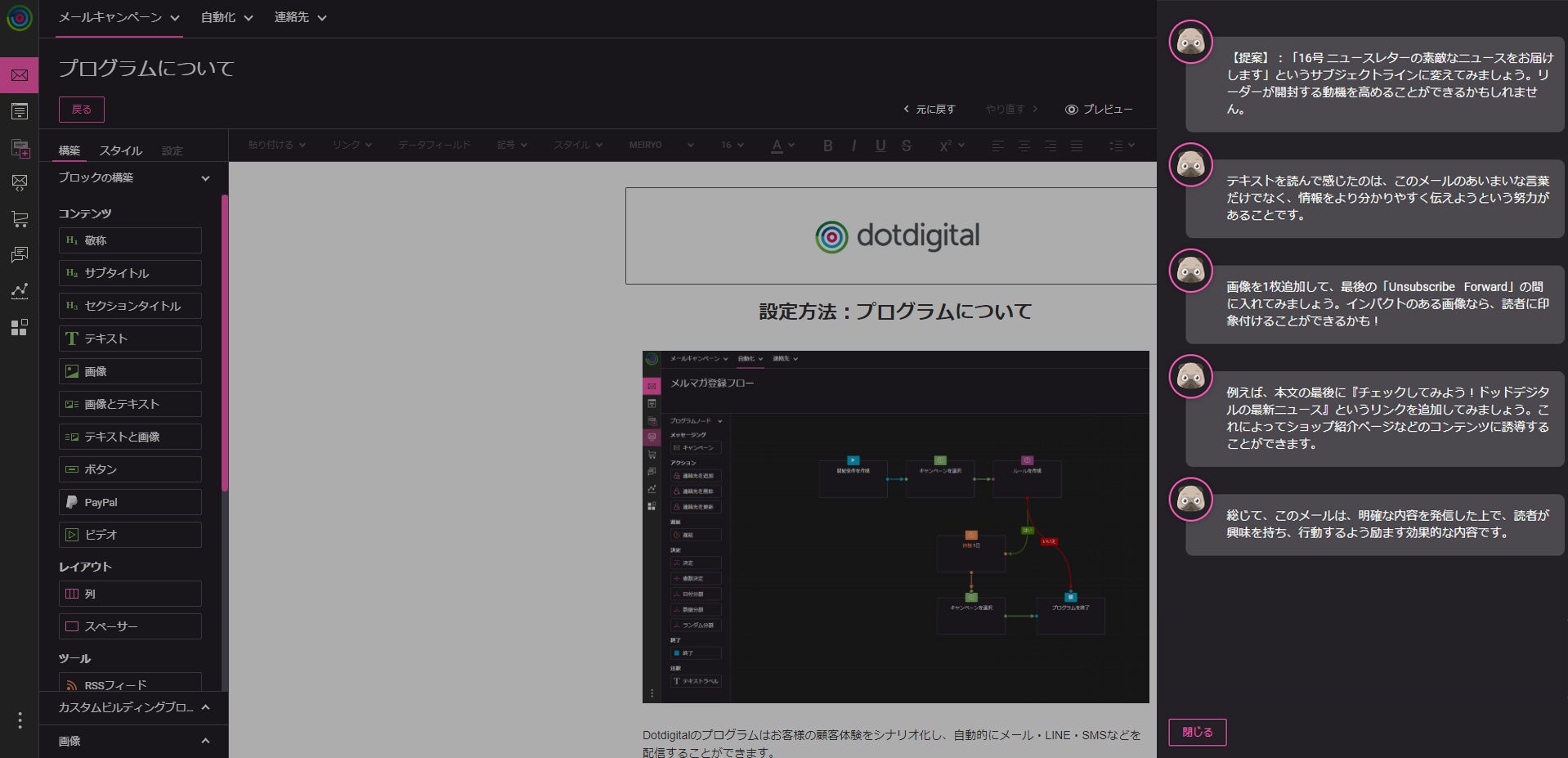The image size is (1568, 758).
Task: Expand the カスタムビルディングブロ... section
Action: coord(133,707)
